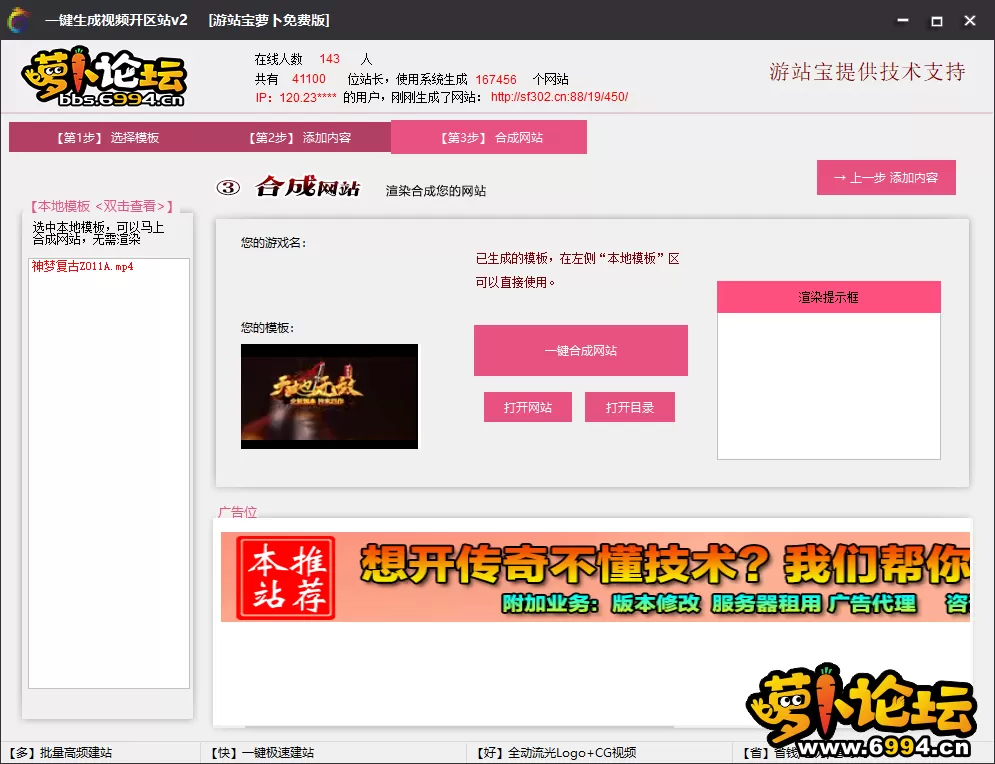The width and height of the screenshot is (995, 764).
Task: Go back with 上一步 添加内容 button
Action: point(886,178)
